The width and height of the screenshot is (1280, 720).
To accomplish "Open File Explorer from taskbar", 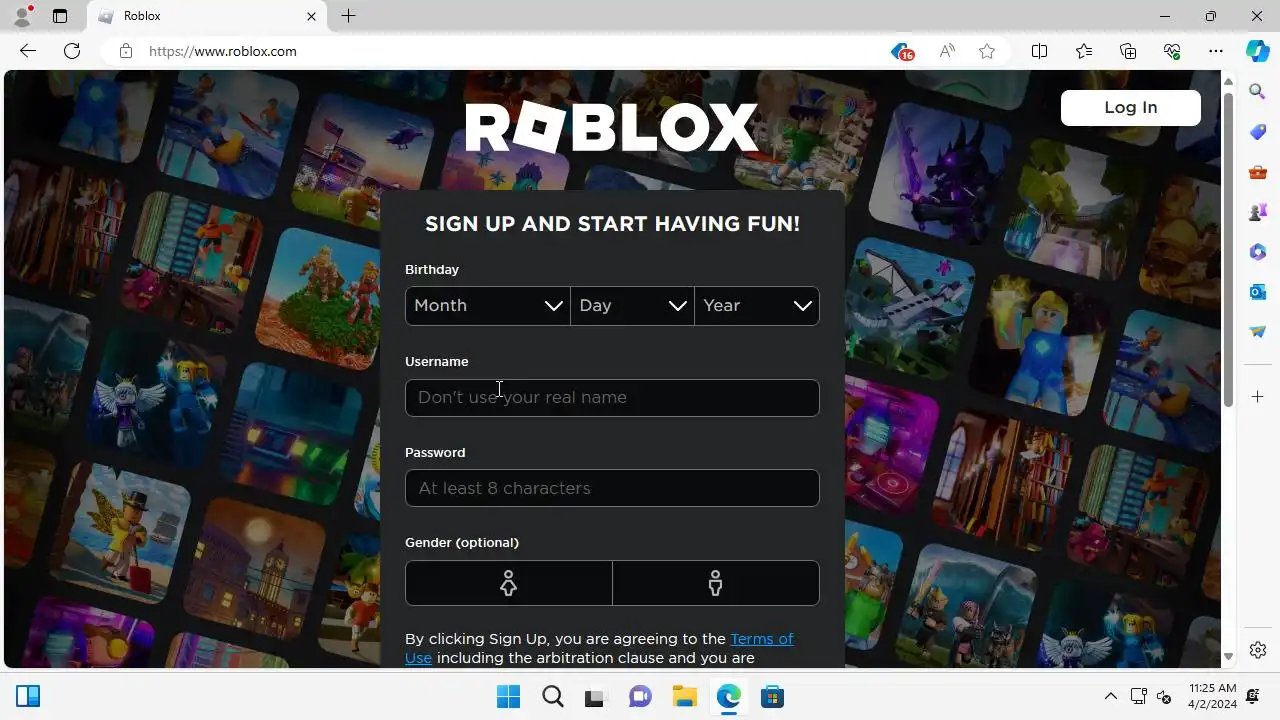I will point(684,696).
